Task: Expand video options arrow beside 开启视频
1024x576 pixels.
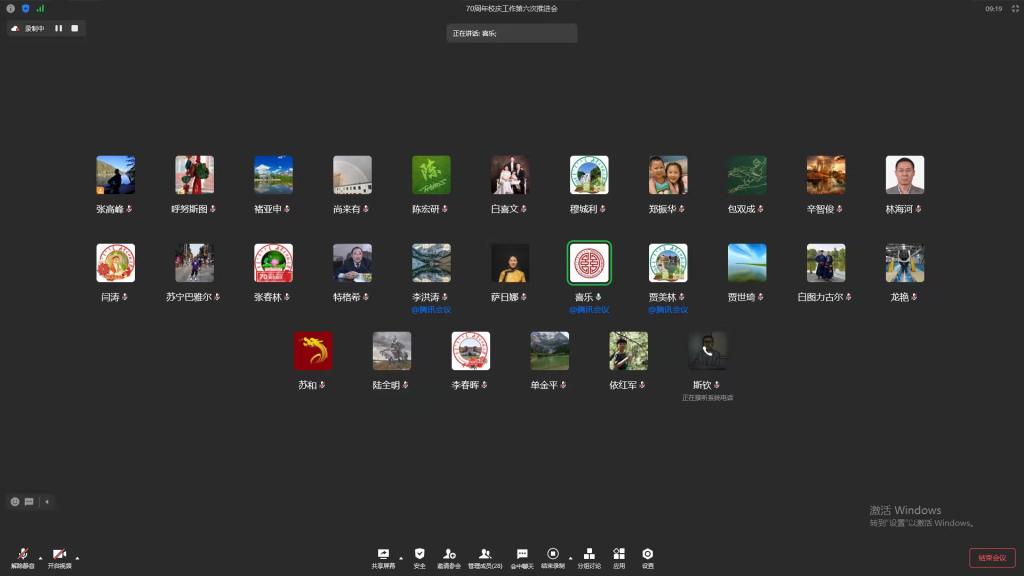Action: click(77, 557)
